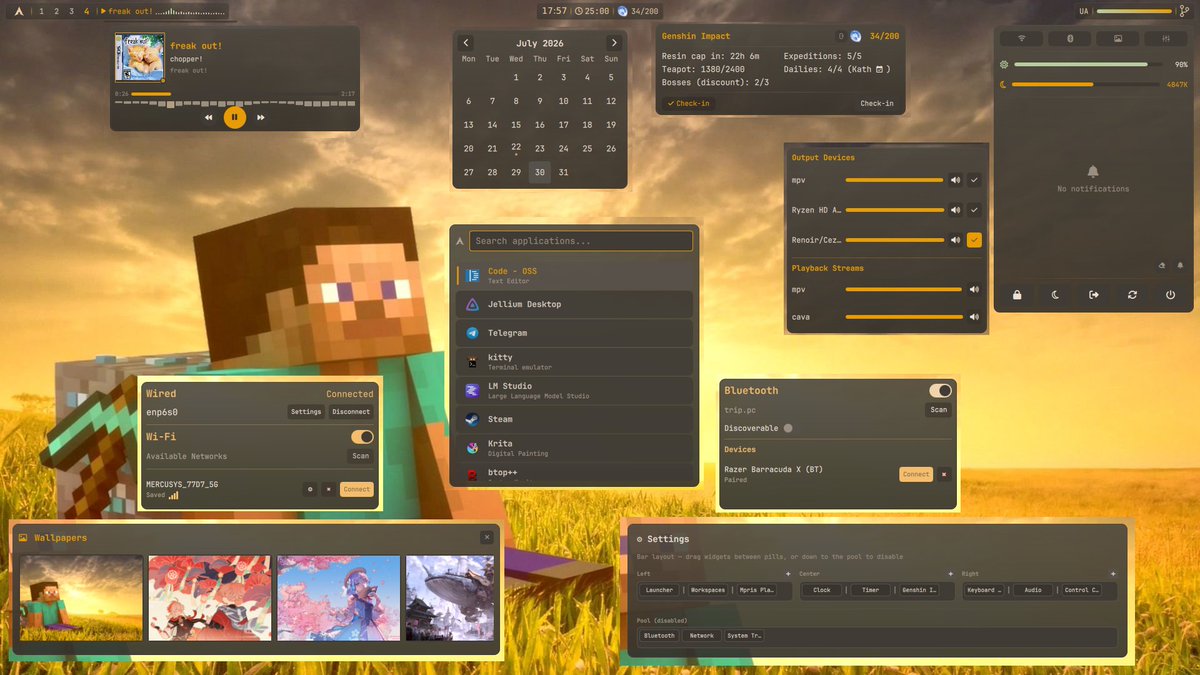Click the Search applications input field

coord(581,241)
